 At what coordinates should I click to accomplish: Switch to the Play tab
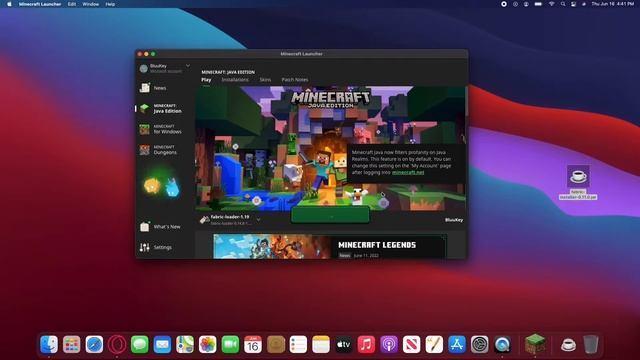206,80
